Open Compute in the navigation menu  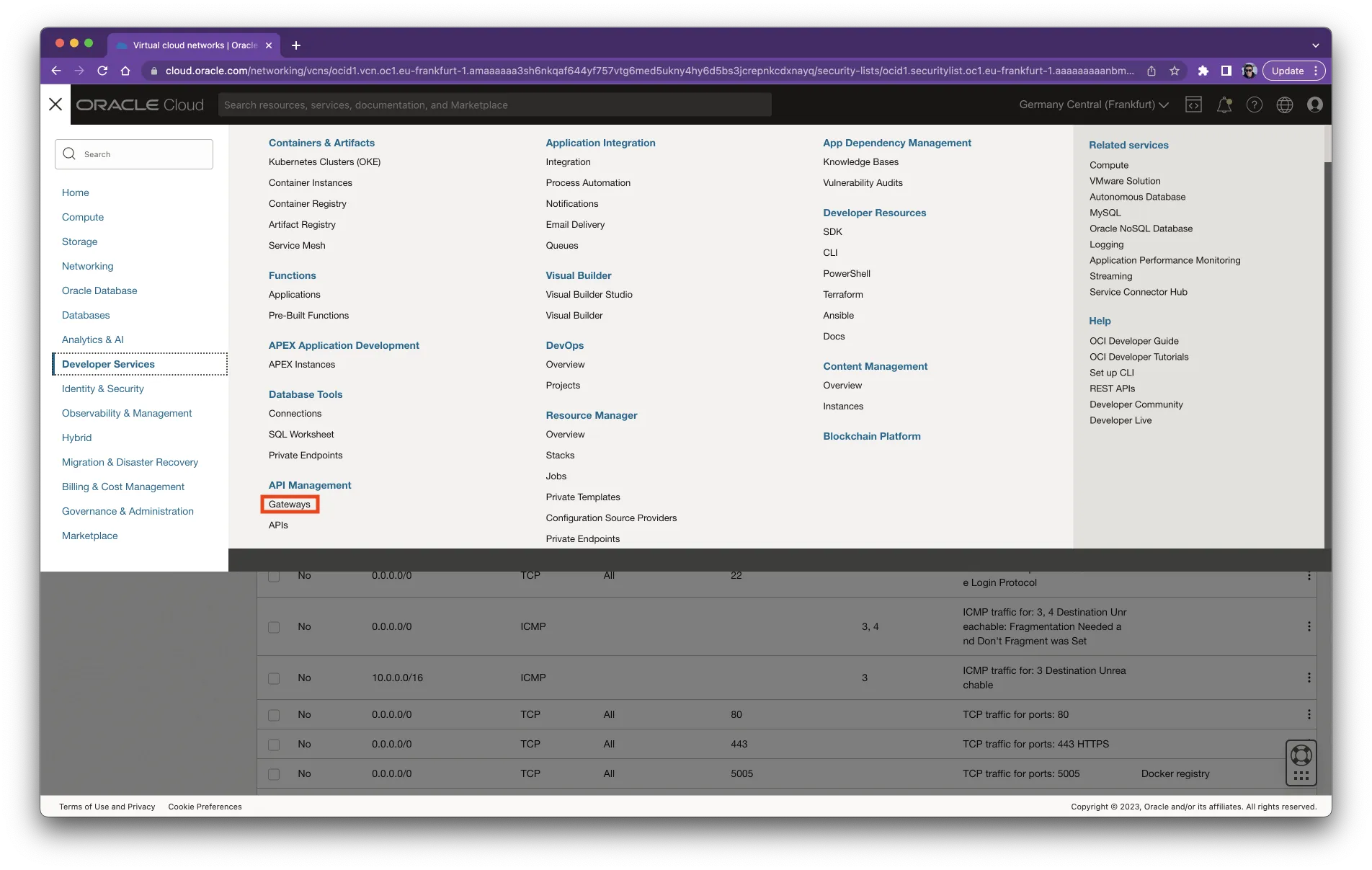(x=83, y=217)
